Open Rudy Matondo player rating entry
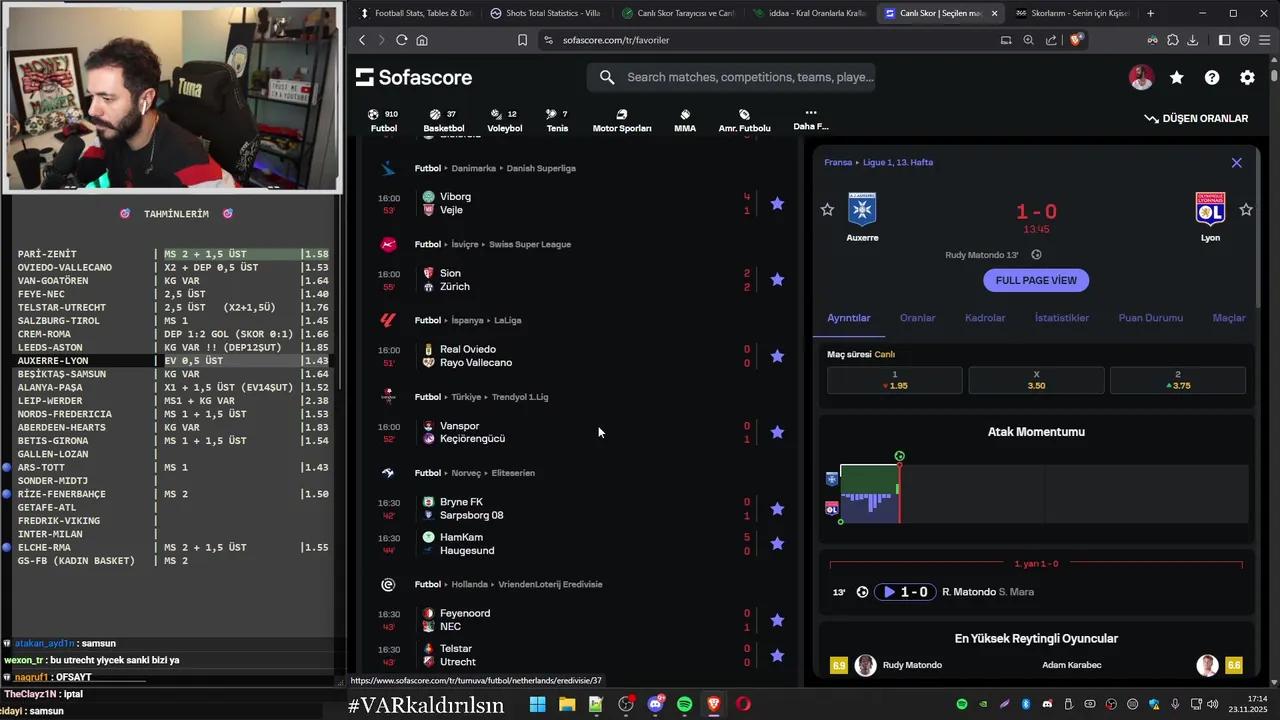The height and width of the screenshot is (720, 1280). [886, 665]
